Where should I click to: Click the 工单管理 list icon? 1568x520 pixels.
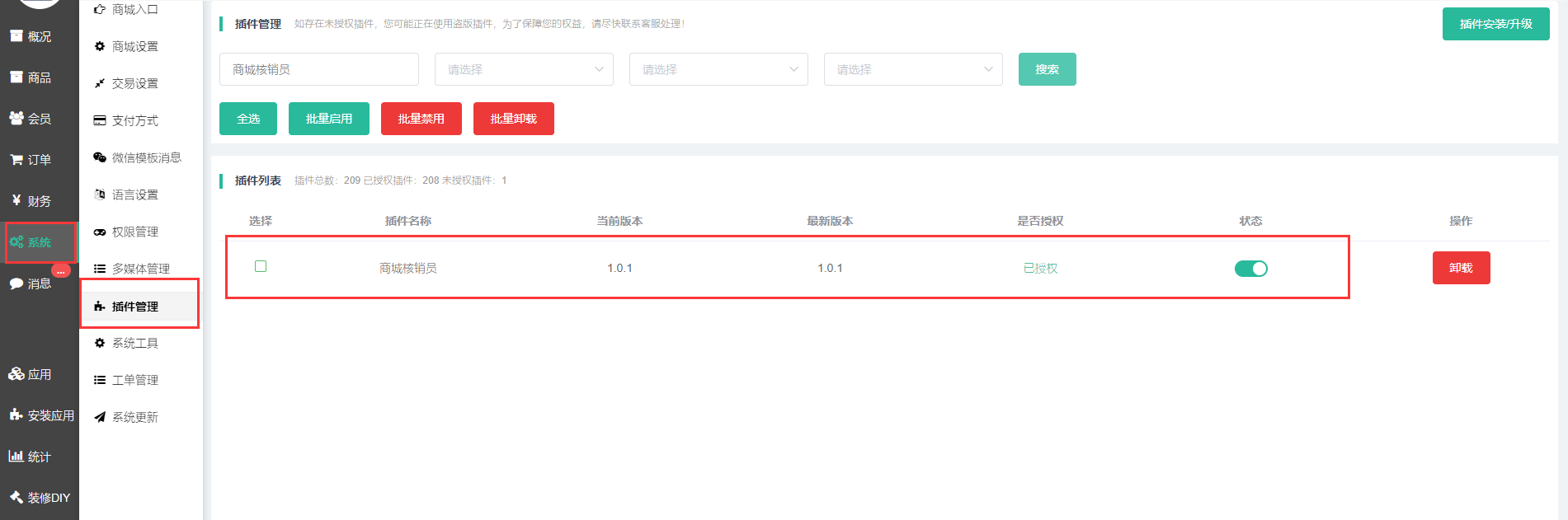(x=100, y=380)
